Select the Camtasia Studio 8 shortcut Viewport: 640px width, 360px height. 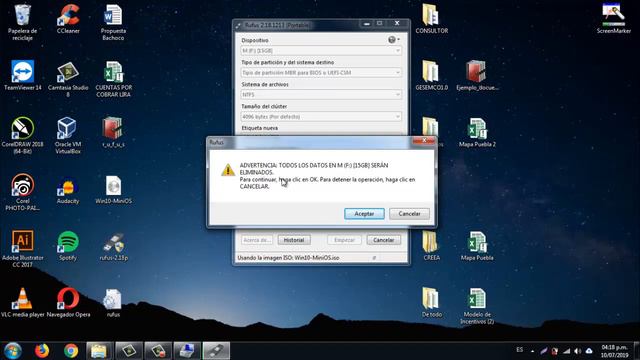pyautogui.click(x=68, y=79)
